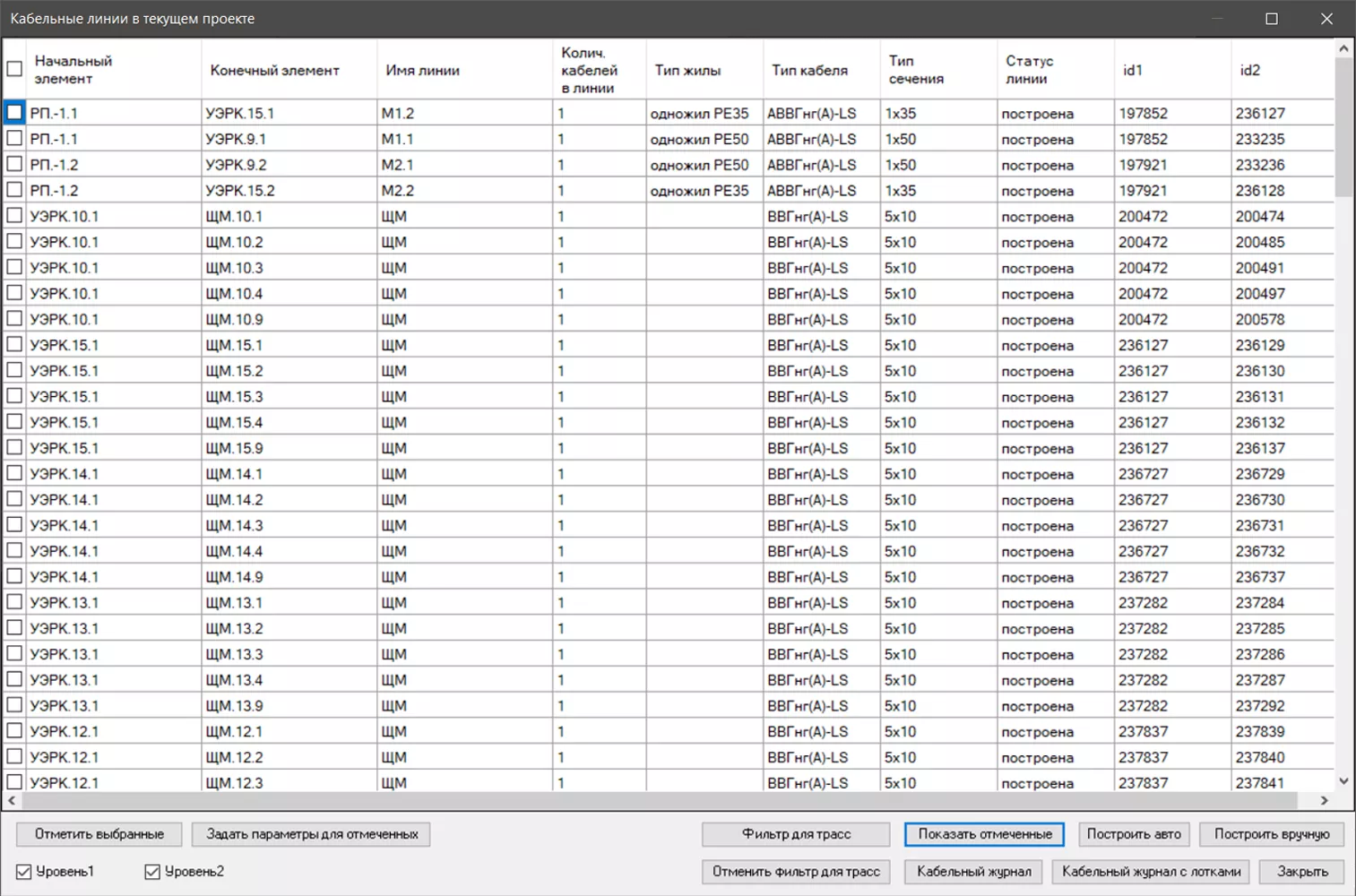Maximize the cable lines window
Screen dimensions: 1356x896
(x=1271, y=19)
